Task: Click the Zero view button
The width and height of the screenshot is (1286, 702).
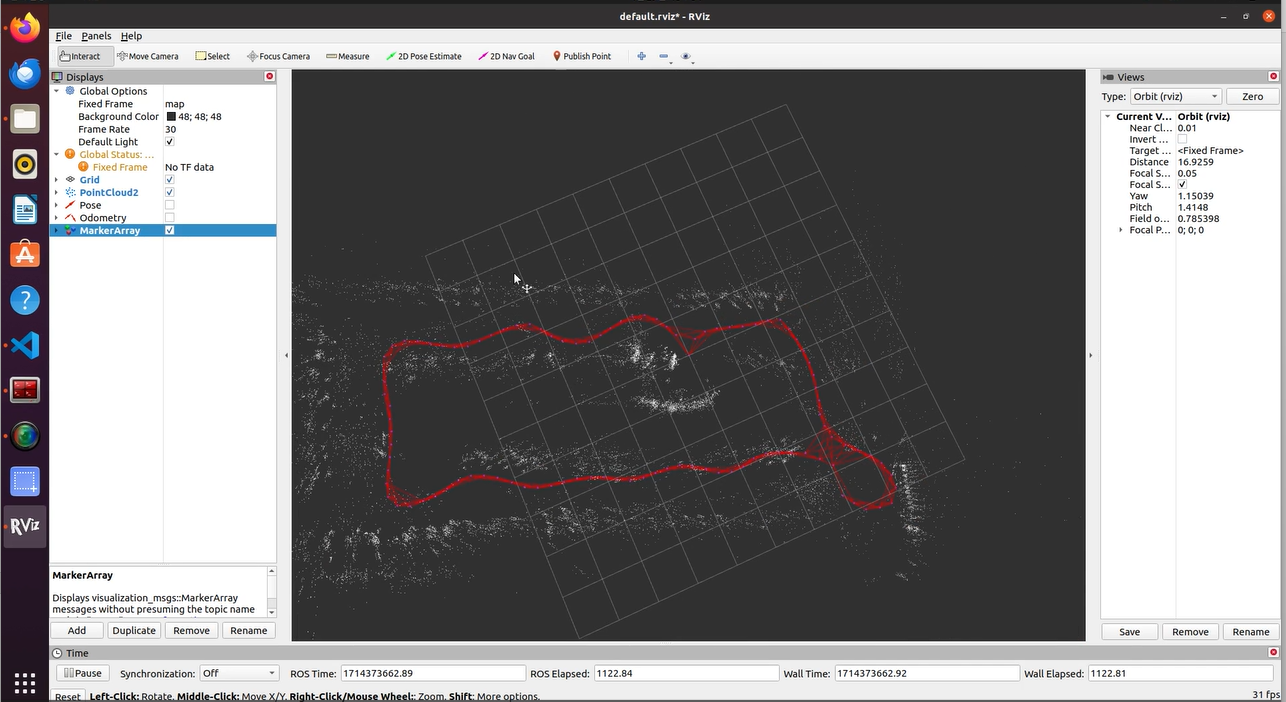Action: 1253,96
